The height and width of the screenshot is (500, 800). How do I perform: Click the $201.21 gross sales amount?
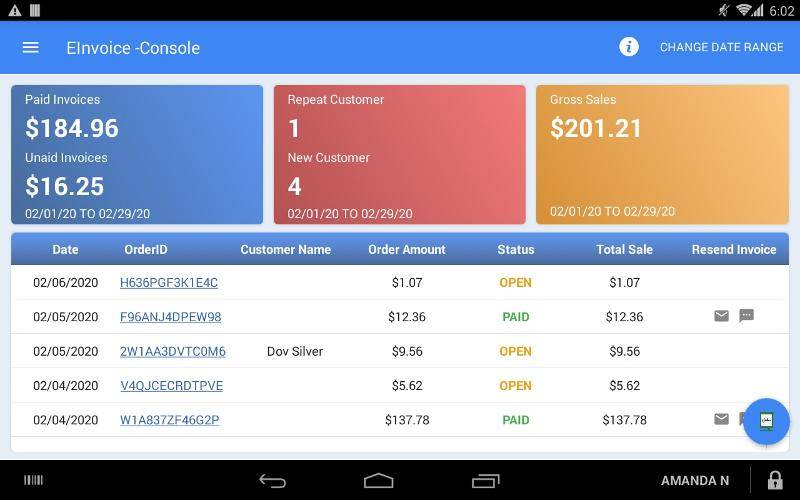click(x=595, y=128)
